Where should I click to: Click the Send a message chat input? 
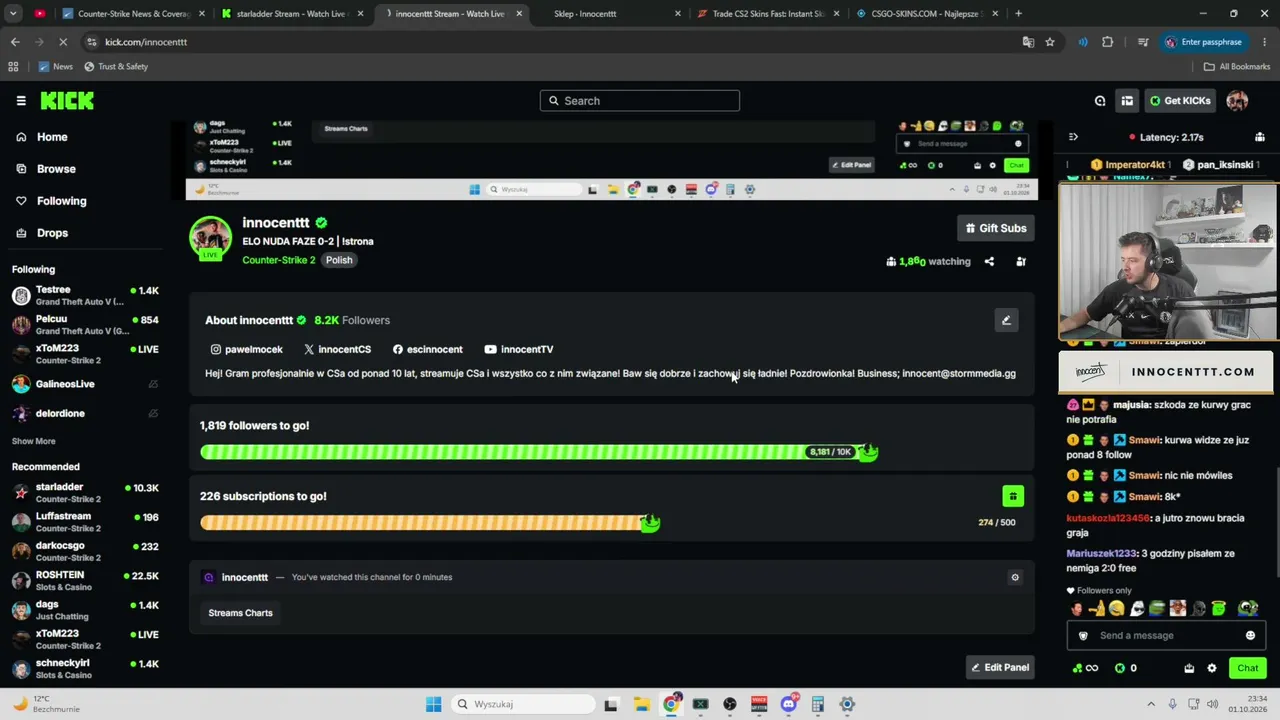(1166, 636)
